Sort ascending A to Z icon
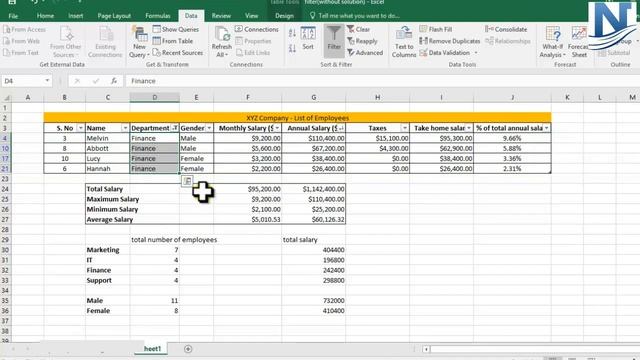Viewport: 640px width, 360px height. coord(292,33)
